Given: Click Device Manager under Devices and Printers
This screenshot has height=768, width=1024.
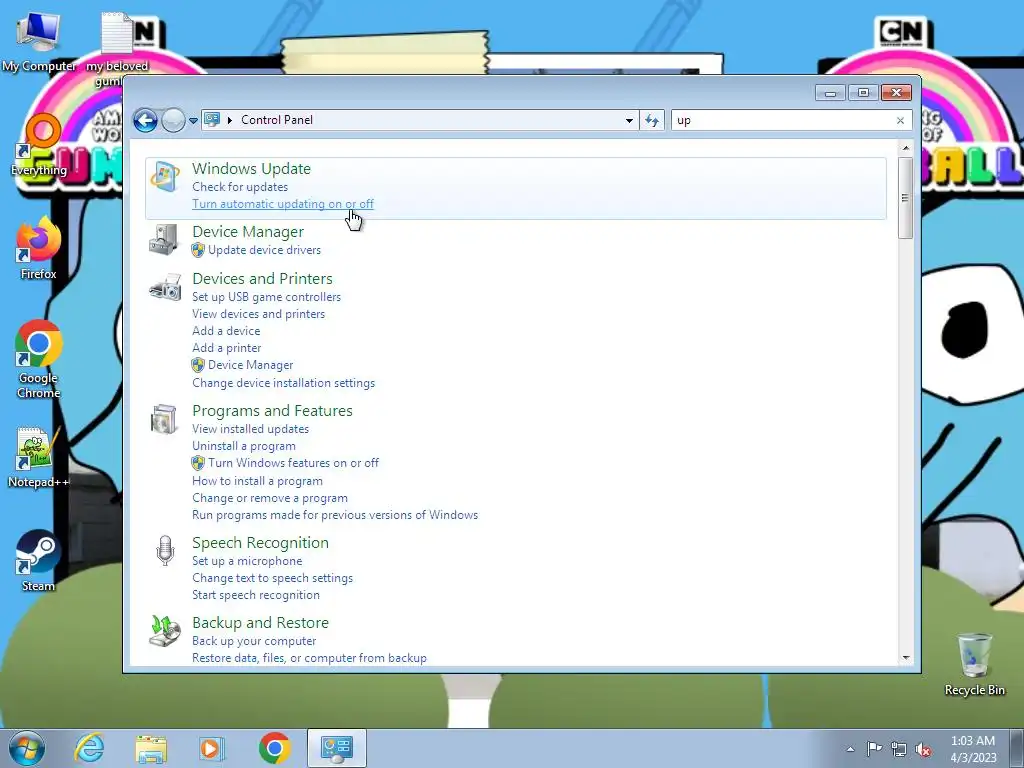Looking at the screenshot, I should (x=250, y=365).
